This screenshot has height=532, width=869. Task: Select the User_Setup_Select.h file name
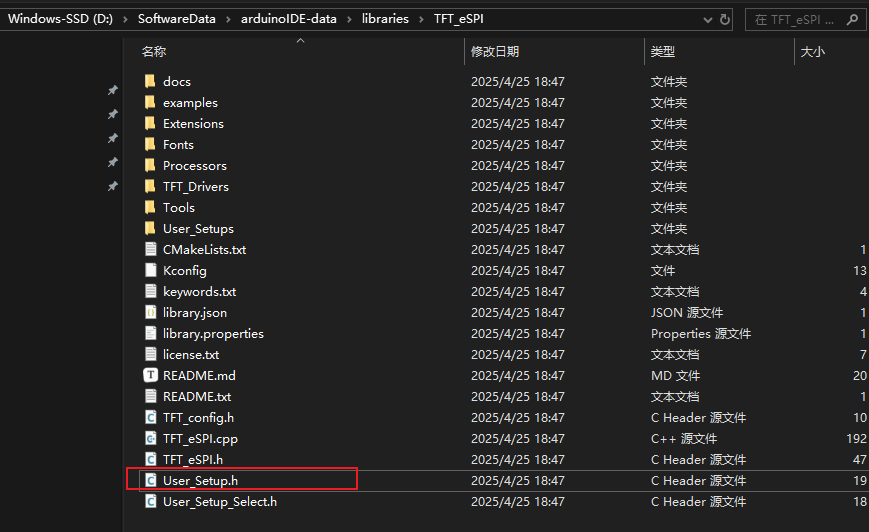tap(219, 501)
